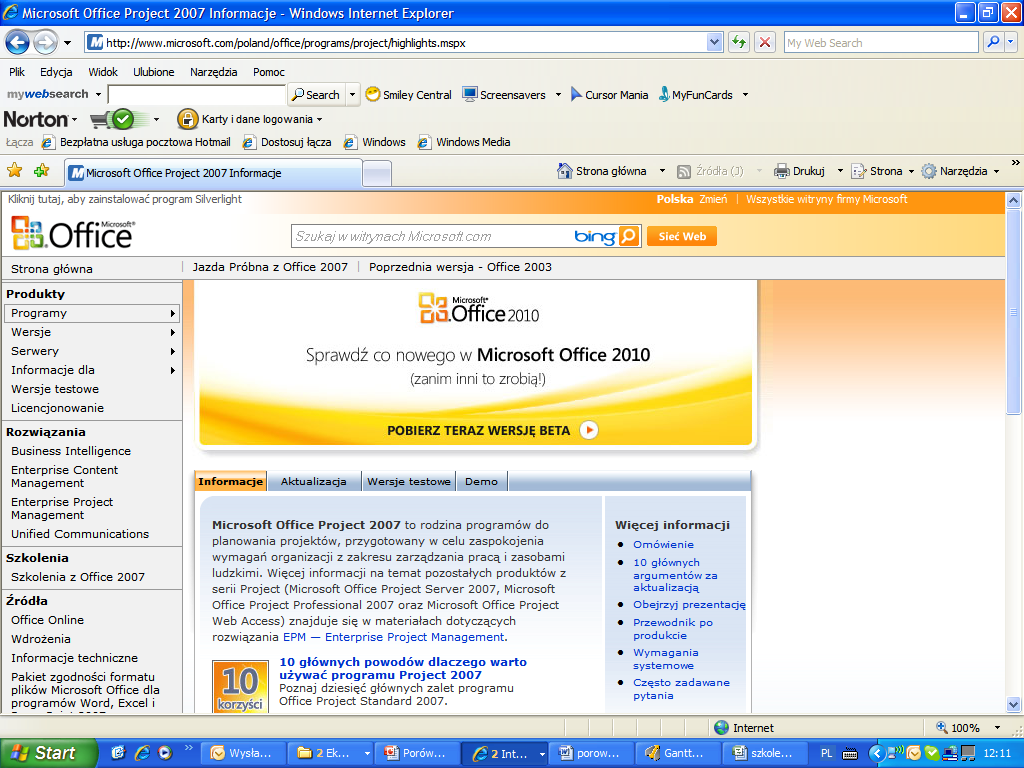Open the Back/Forward recent pages dropdown
The image size is (1024, 768).
[x=67, y=44]
